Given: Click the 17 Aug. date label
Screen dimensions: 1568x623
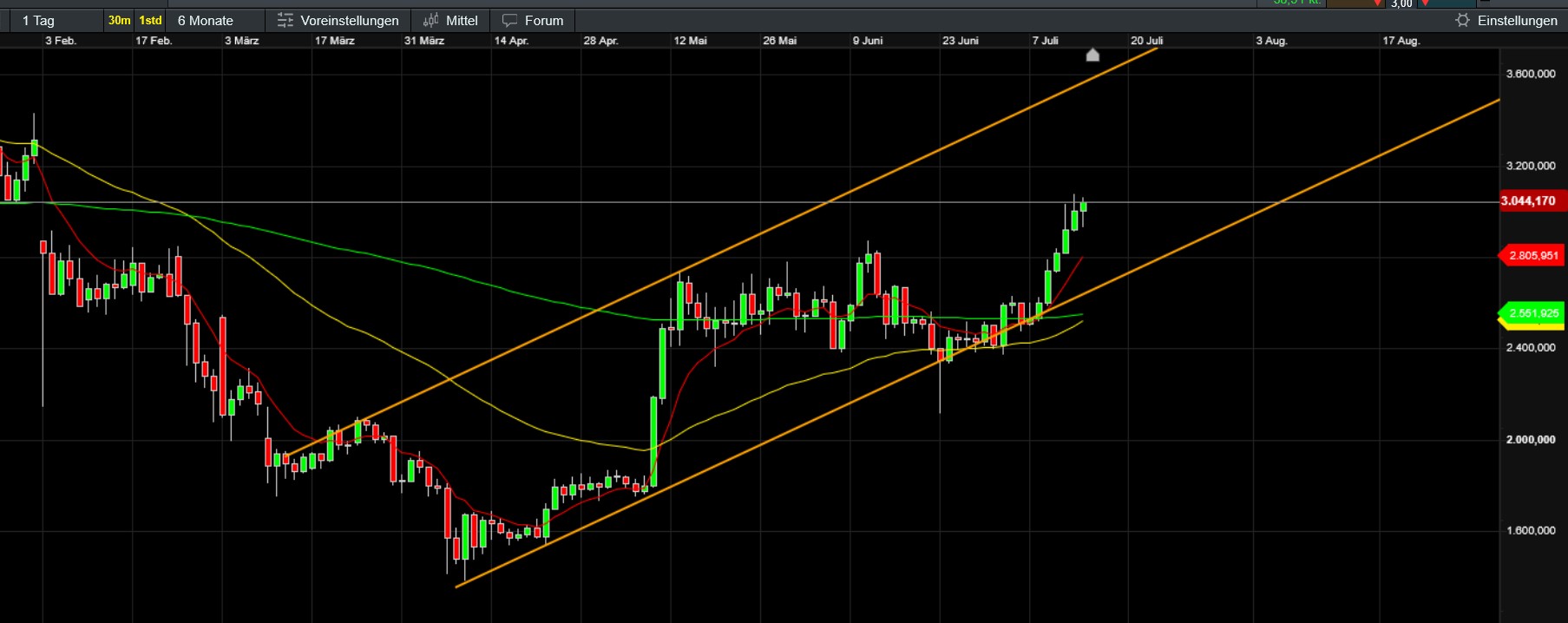Looking at the screenshot, I should pos(1401,41).
